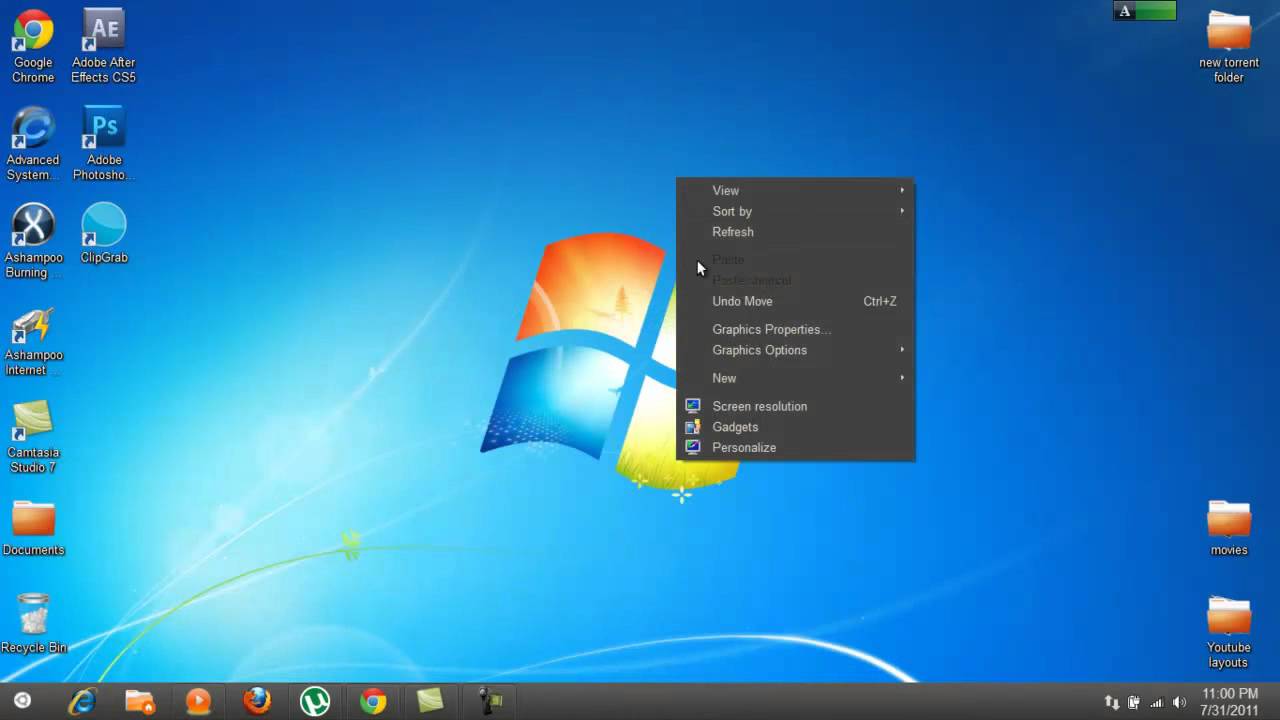Click the Personalize menu entry's icon
This screenshot has width=1280, height=720.
tap(692, 447)
